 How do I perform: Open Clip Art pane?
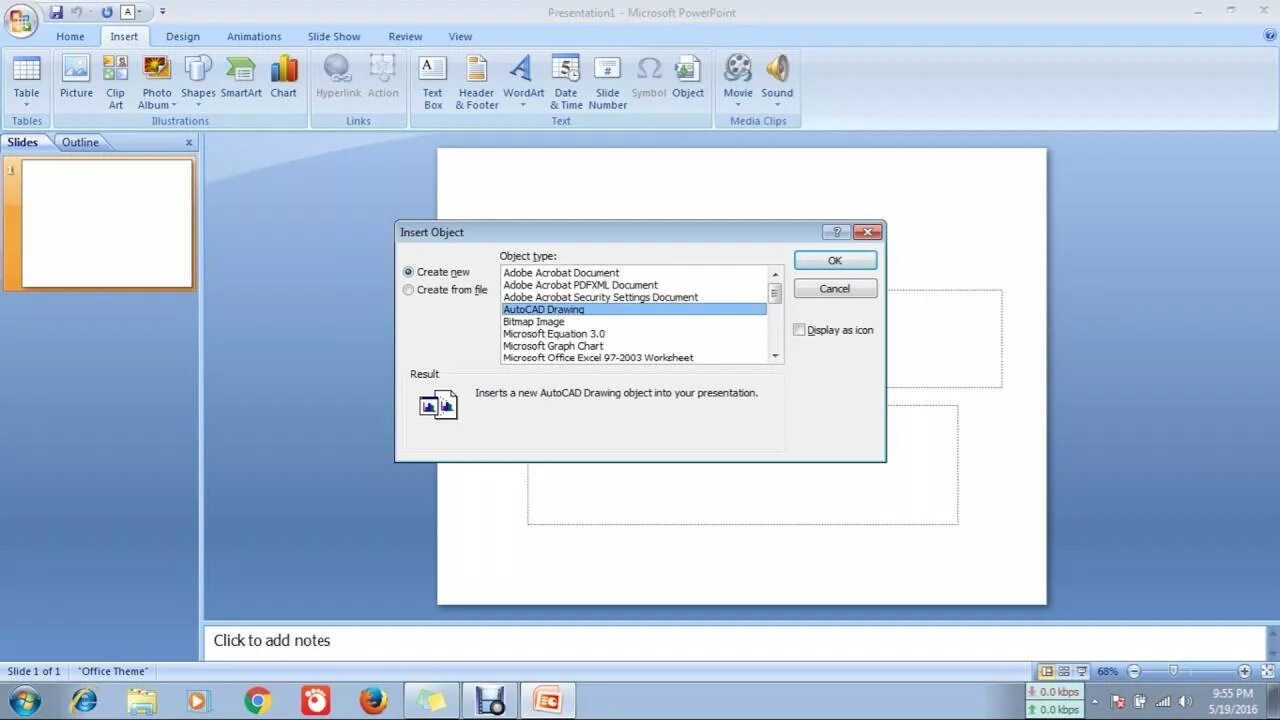pyautogui.click(x=116, y=82)
